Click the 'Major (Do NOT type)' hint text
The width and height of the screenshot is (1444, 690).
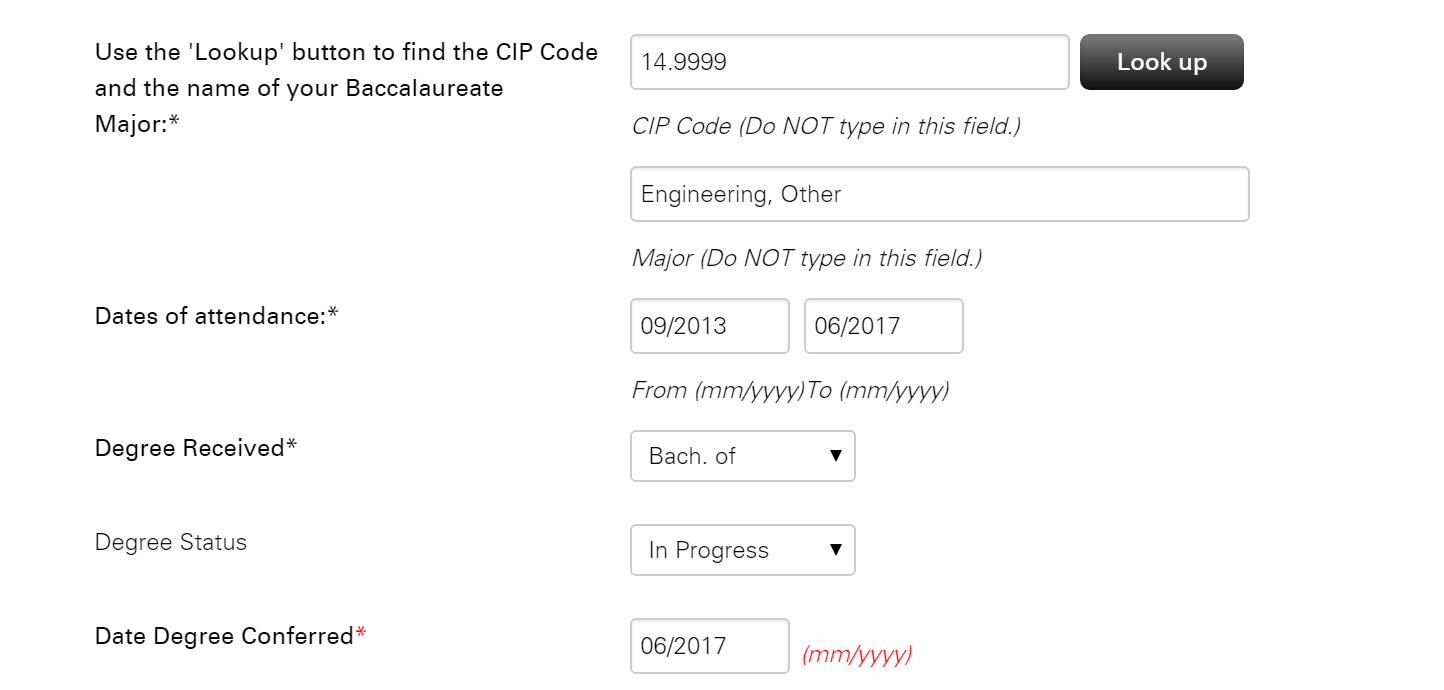point(807,258)
